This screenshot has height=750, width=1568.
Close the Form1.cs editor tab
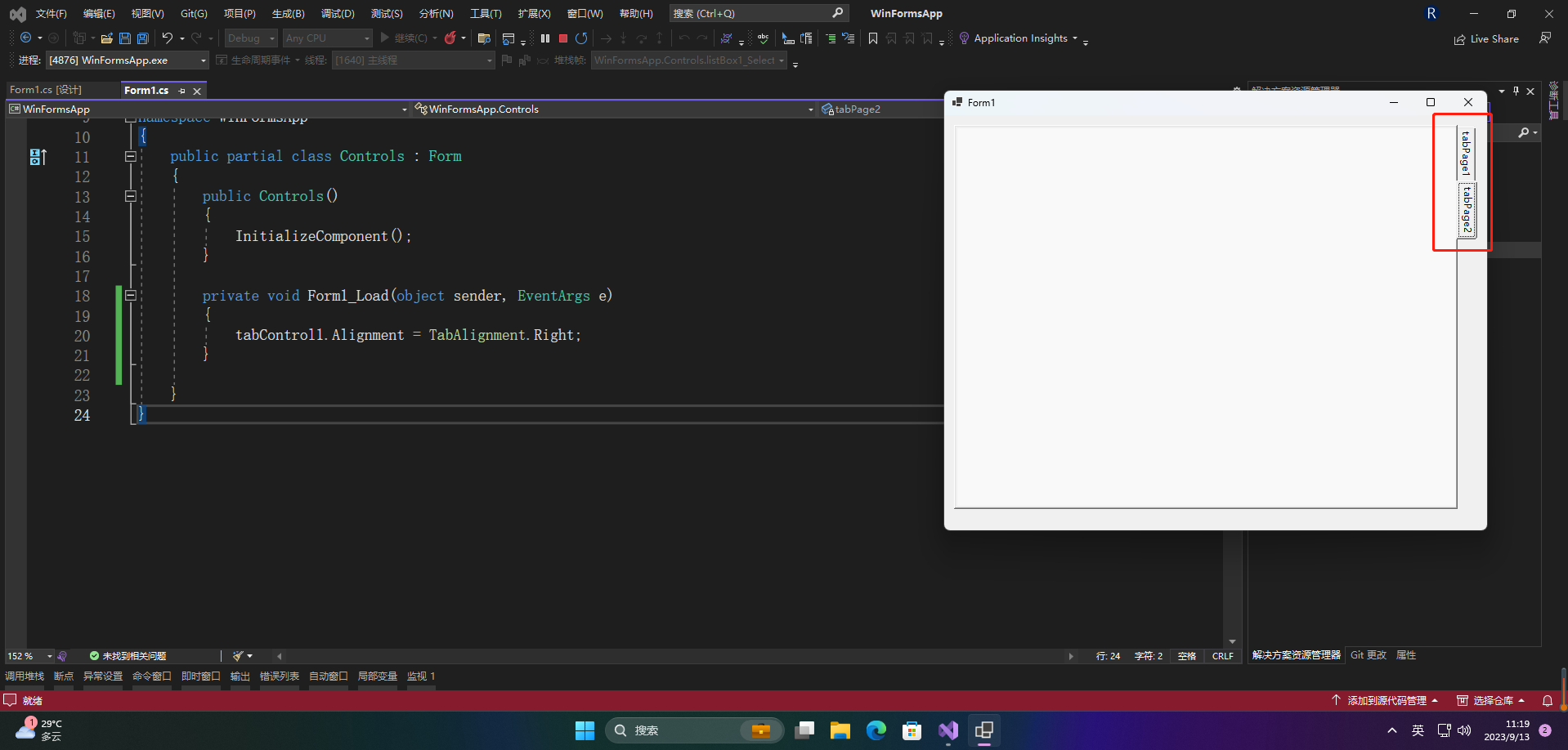(197, 92)
